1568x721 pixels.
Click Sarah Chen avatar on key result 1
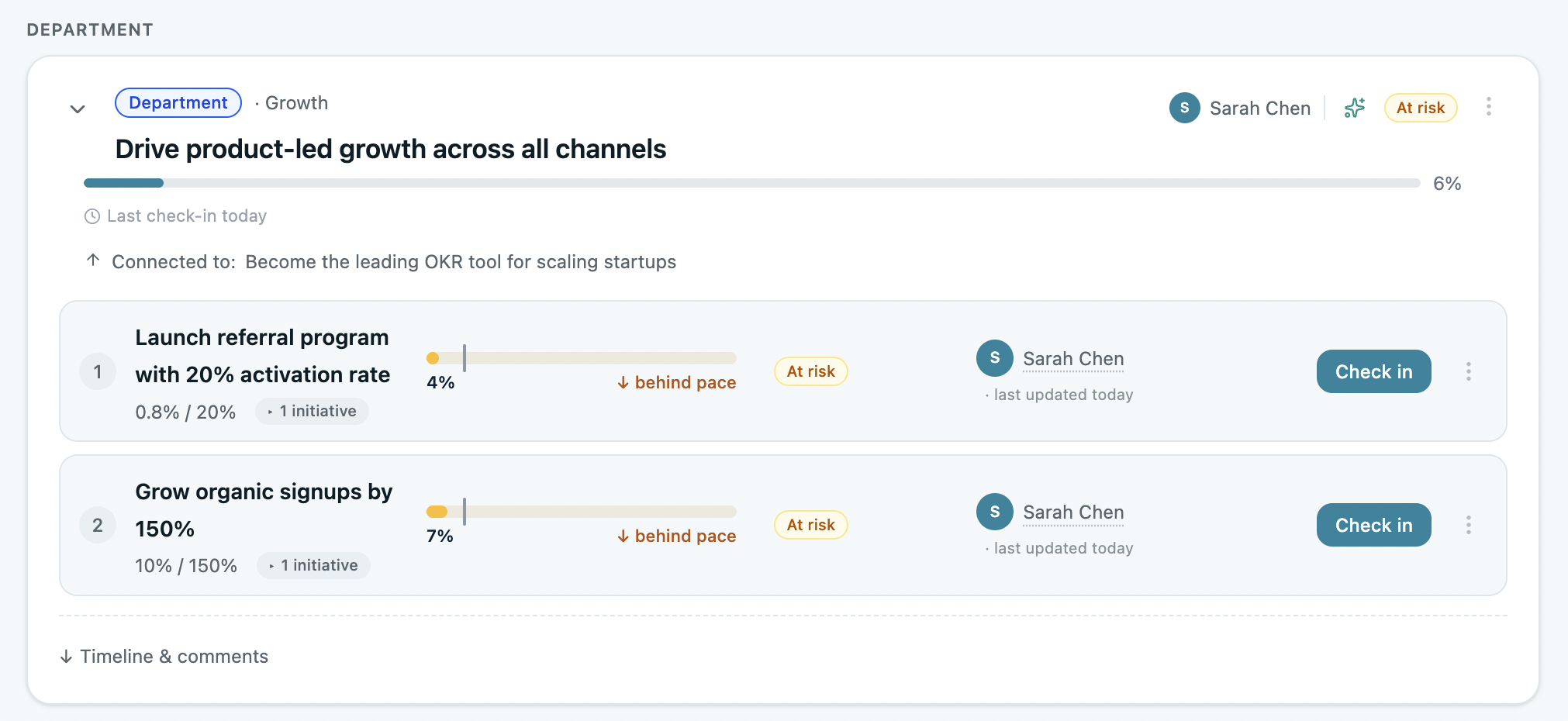pos(995,358)
